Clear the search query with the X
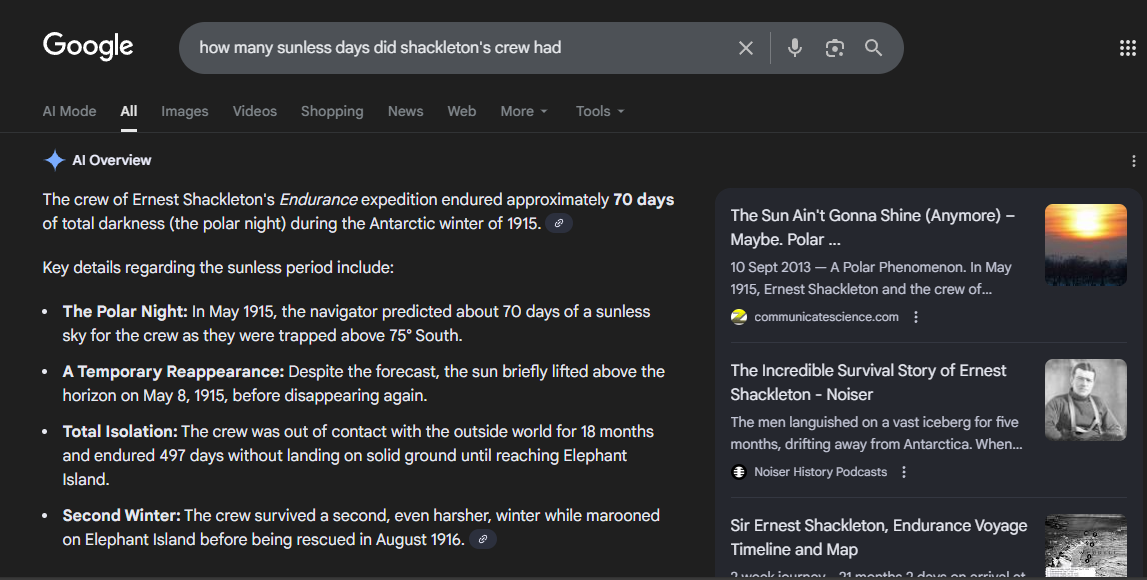Viewport: 1147px width, 580px height. point(745,46)
